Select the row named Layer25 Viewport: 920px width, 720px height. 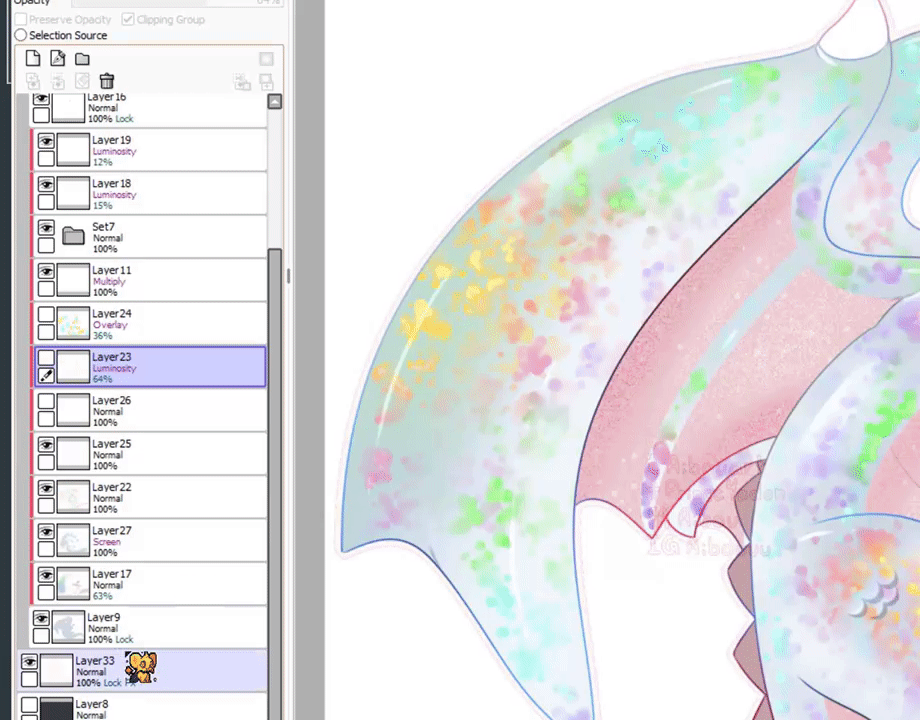(x=150, y=454)
